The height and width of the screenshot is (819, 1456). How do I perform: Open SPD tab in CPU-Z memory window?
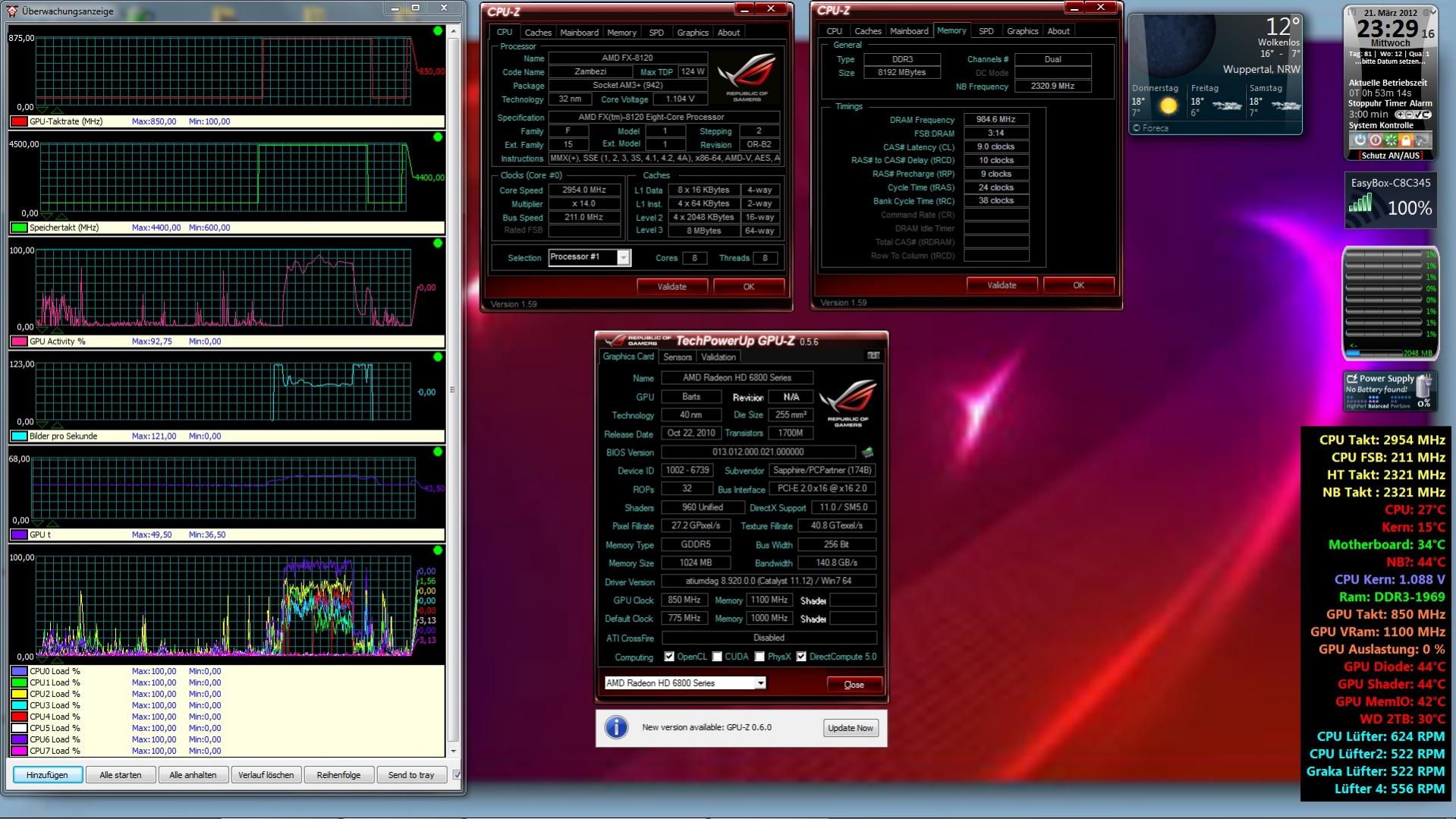(x=986, y=31)
